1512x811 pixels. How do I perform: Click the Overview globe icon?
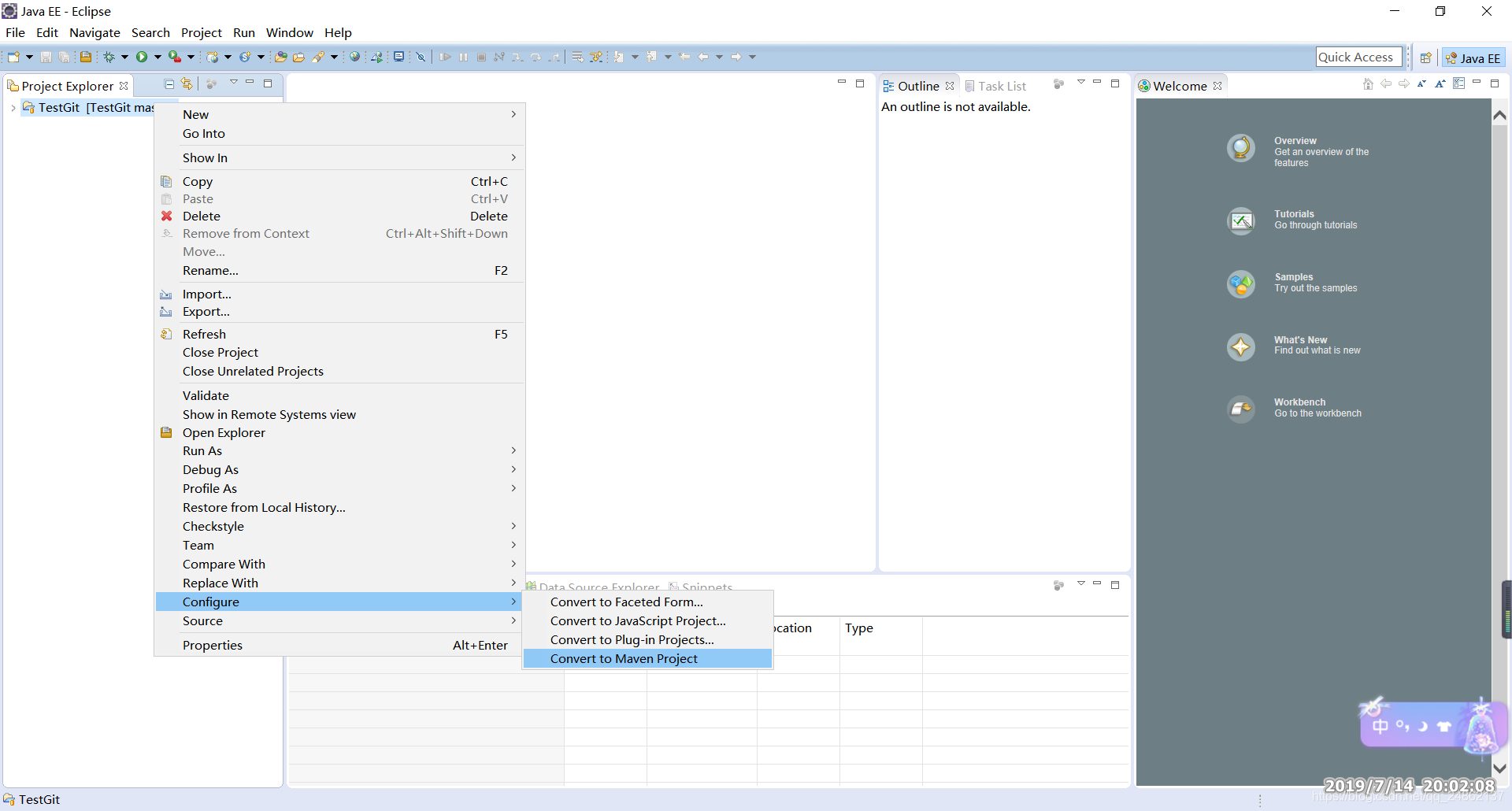tap(1241, 148)
